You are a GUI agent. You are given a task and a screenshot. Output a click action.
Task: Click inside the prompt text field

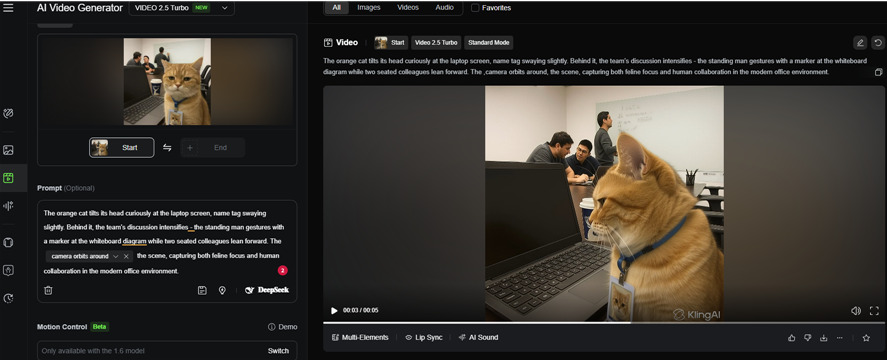pos(167,242)
